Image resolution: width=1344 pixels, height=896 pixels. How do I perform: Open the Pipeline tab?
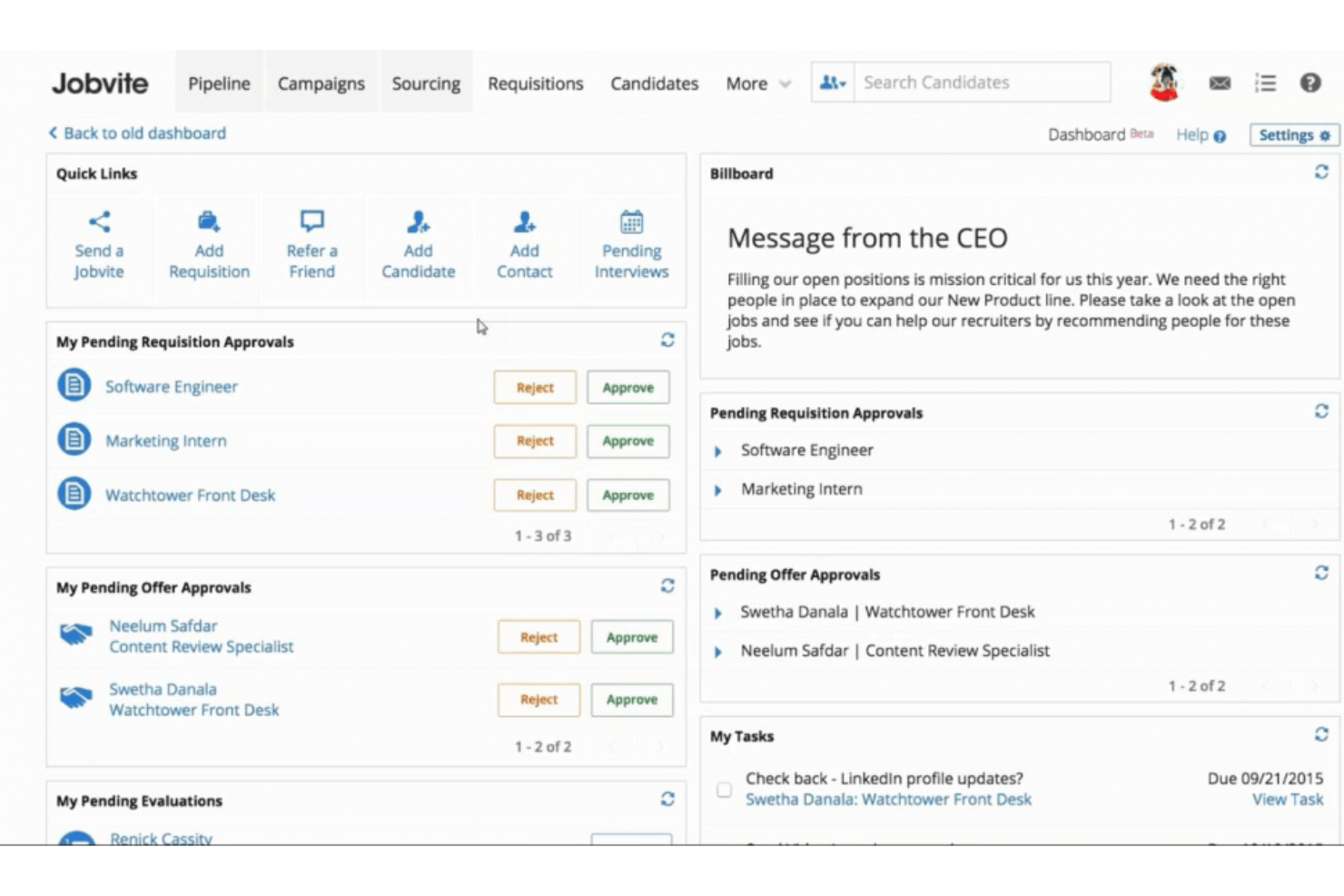(219, 84)
